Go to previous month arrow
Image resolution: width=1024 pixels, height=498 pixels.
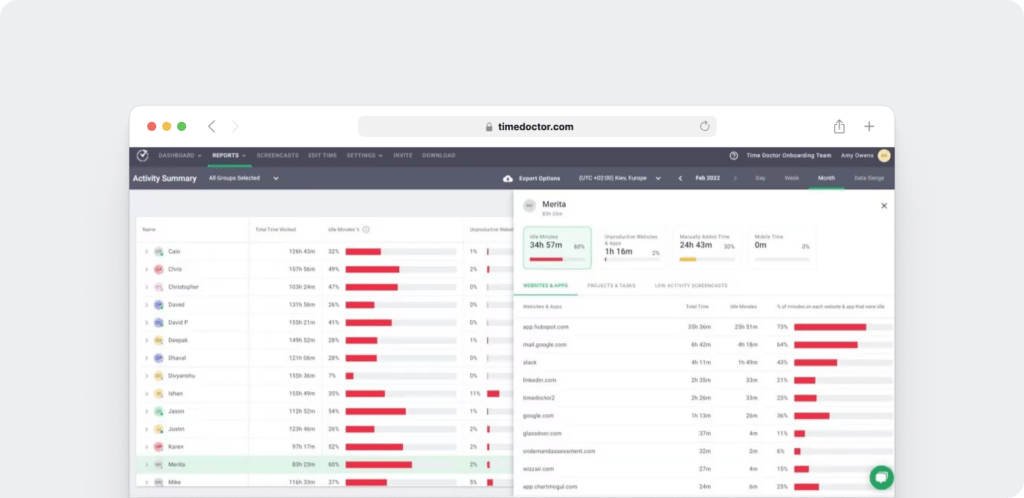click(680, 178)
